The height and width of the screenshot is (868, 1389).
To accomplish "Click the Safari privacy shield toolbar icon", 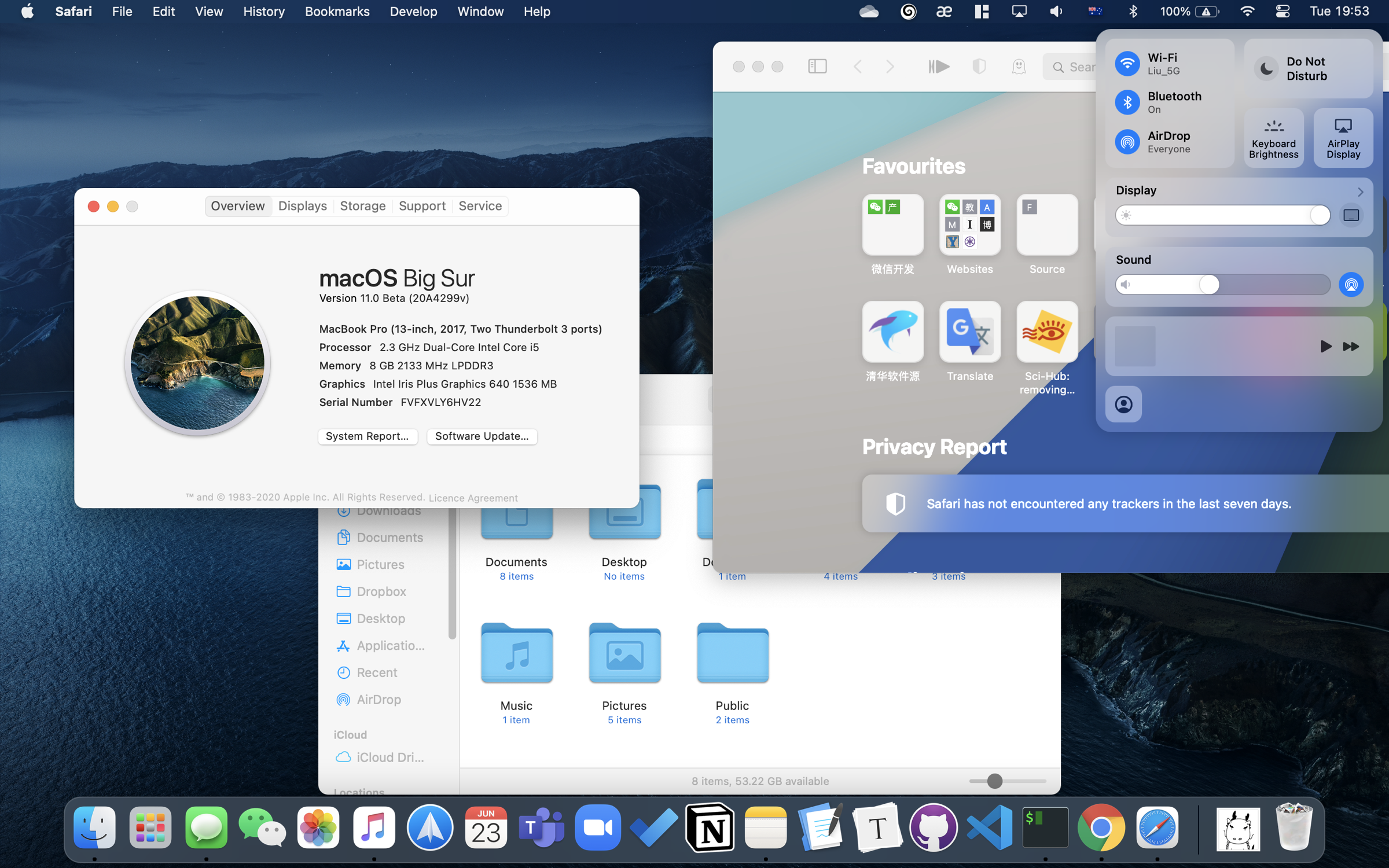I will click(979, 67).
